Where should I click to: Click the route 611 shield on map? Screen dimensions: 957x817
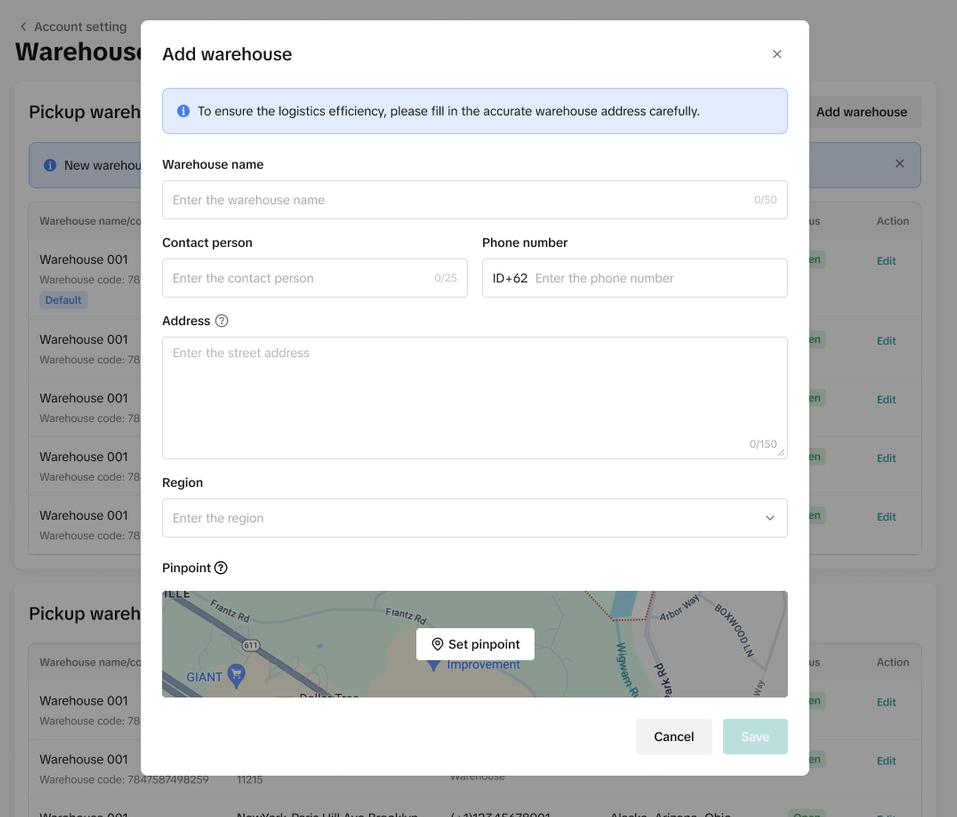click(x=250, y=645)
